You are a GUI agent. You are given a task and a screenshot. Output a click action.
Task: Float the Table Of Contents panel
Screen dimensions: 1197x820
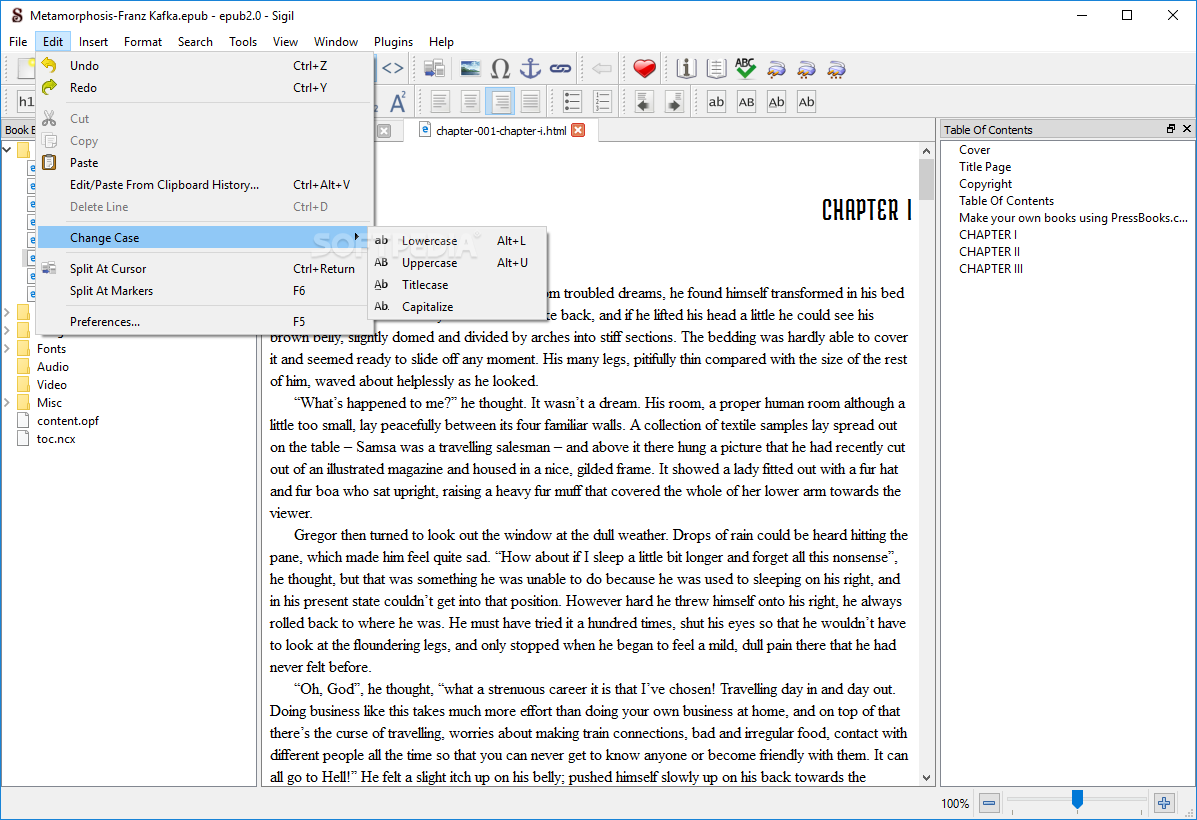click(1170, 129)
